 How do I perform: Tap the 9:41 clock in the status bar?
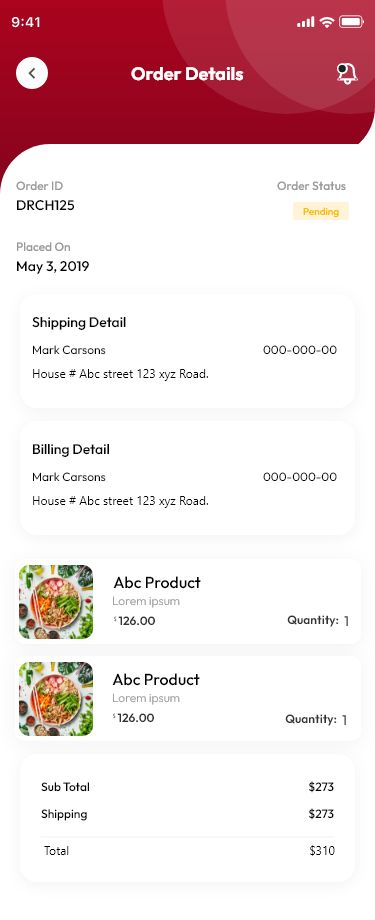(26, 22)
